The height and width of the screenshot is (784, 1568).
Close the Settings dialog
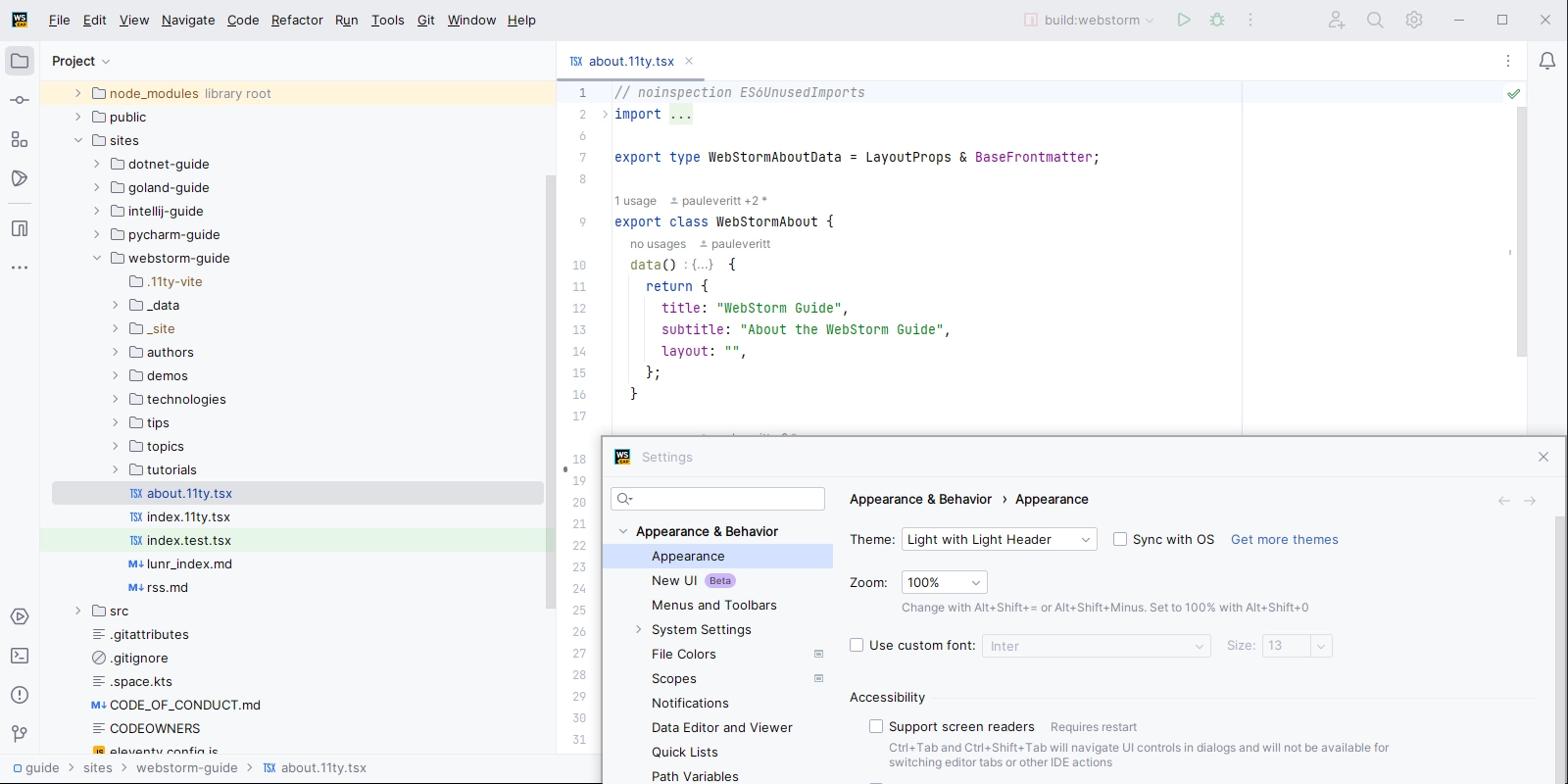[x=1543, y=457]
